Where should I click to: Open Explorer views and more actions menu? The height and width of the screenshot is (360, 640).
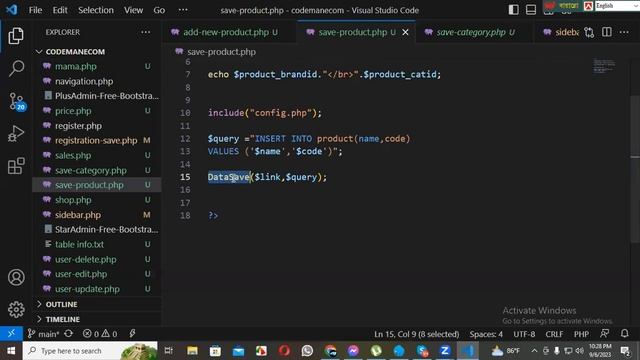click(x=145, y=32)
